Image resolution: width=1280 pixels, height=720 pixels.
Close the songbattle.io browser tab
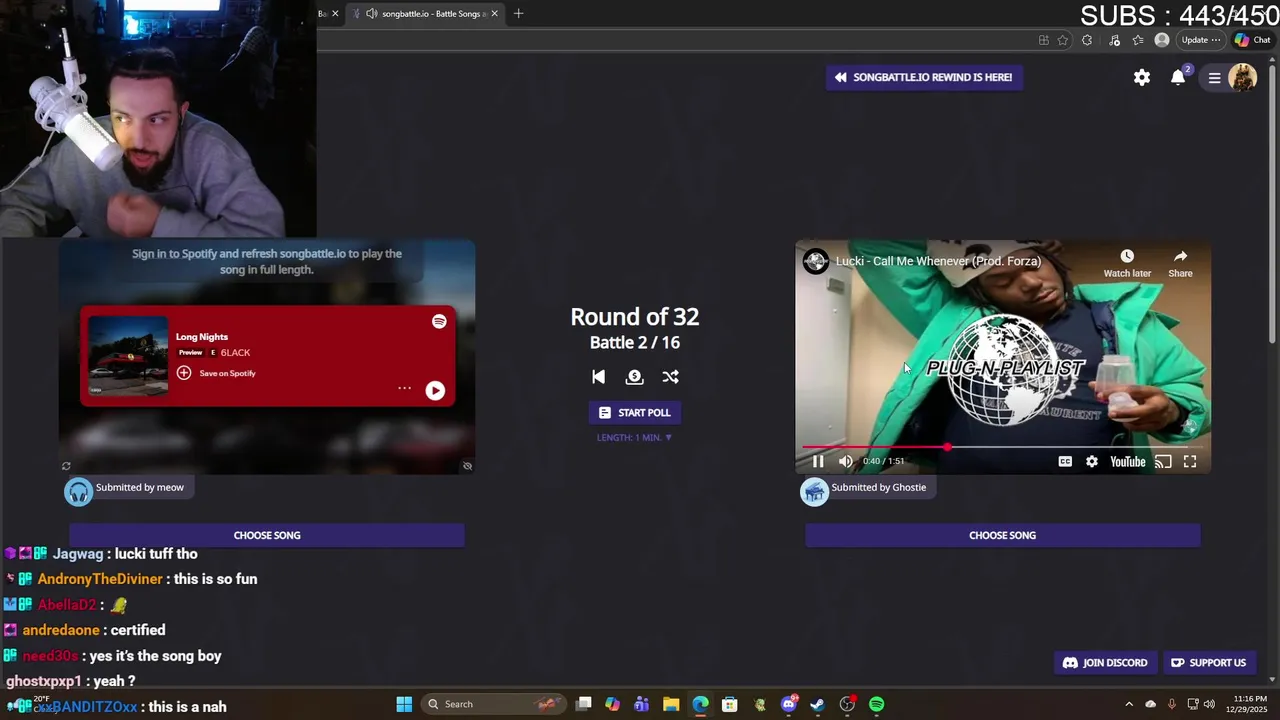click(494, 13)
